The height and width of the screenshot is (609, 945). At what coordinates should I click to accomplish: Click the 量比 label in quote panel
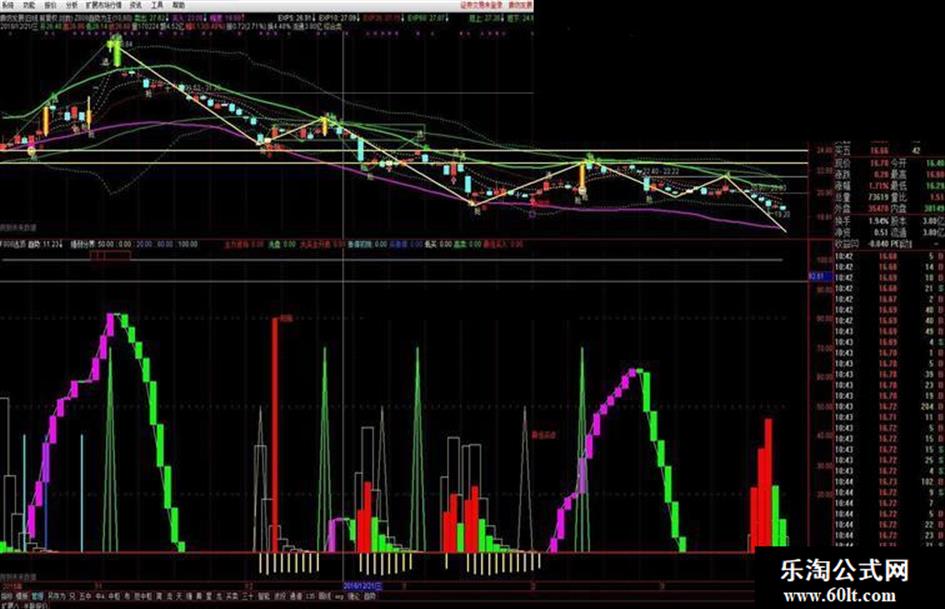[x=900, y=197]
